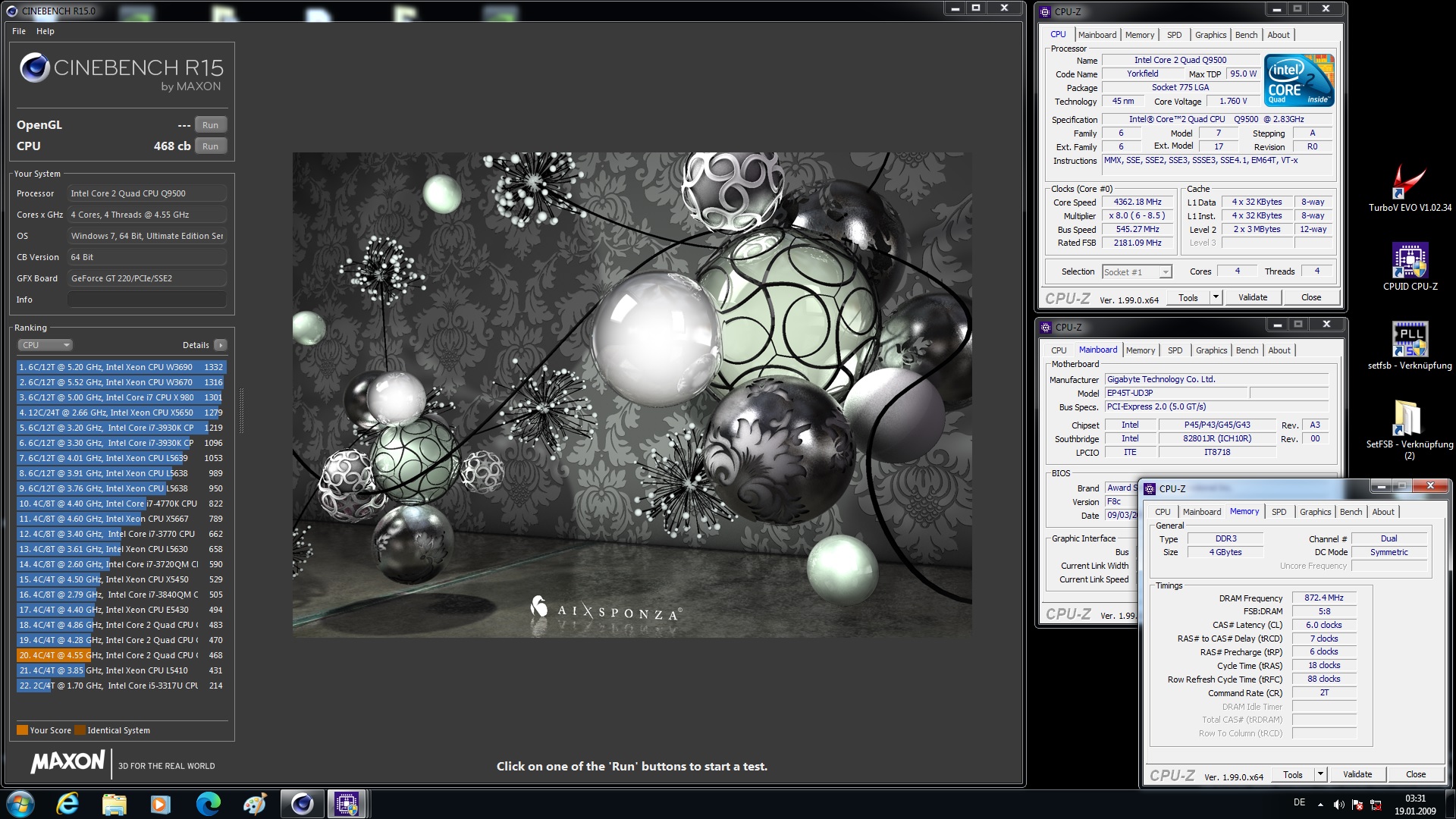This screenshot has height=819, width=1456.
Task: Open Microsoft Edge from taskbar
Action: [208, 804]
